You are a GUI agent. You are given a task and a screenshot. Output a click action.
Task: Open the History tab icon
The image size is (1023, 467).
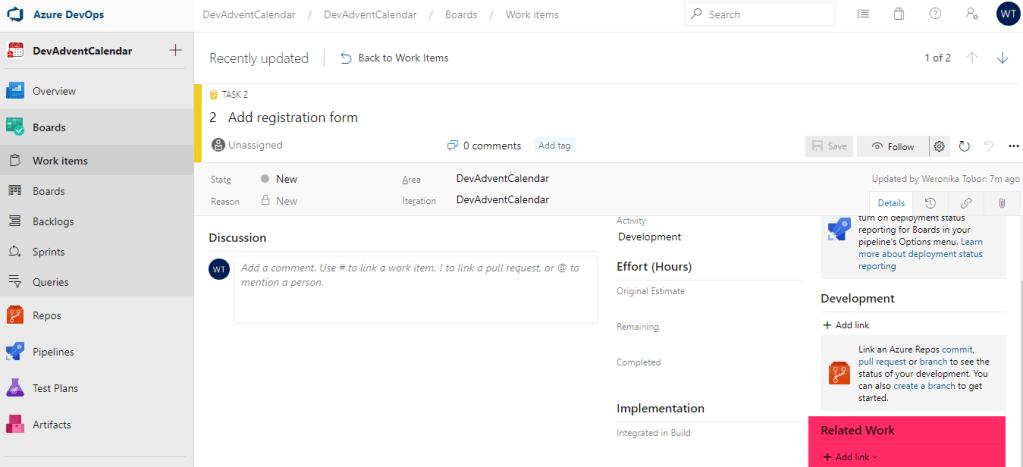coord(930,203)
